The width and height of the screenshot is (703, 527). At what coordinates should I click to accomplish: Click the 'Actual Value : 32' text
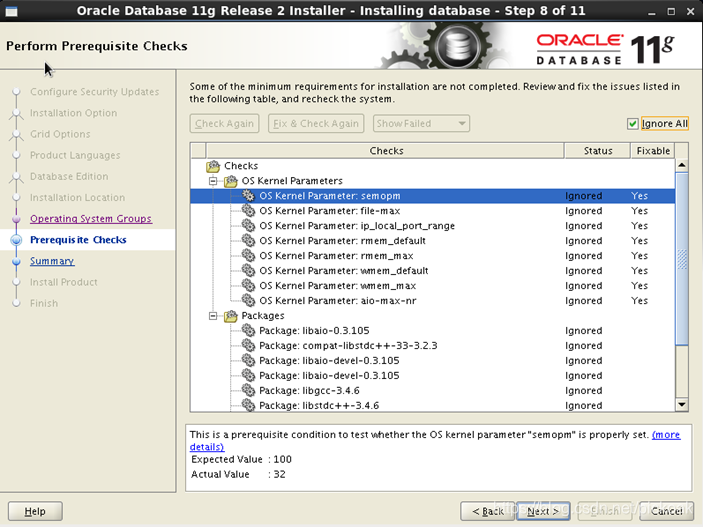tap(238, 474)
